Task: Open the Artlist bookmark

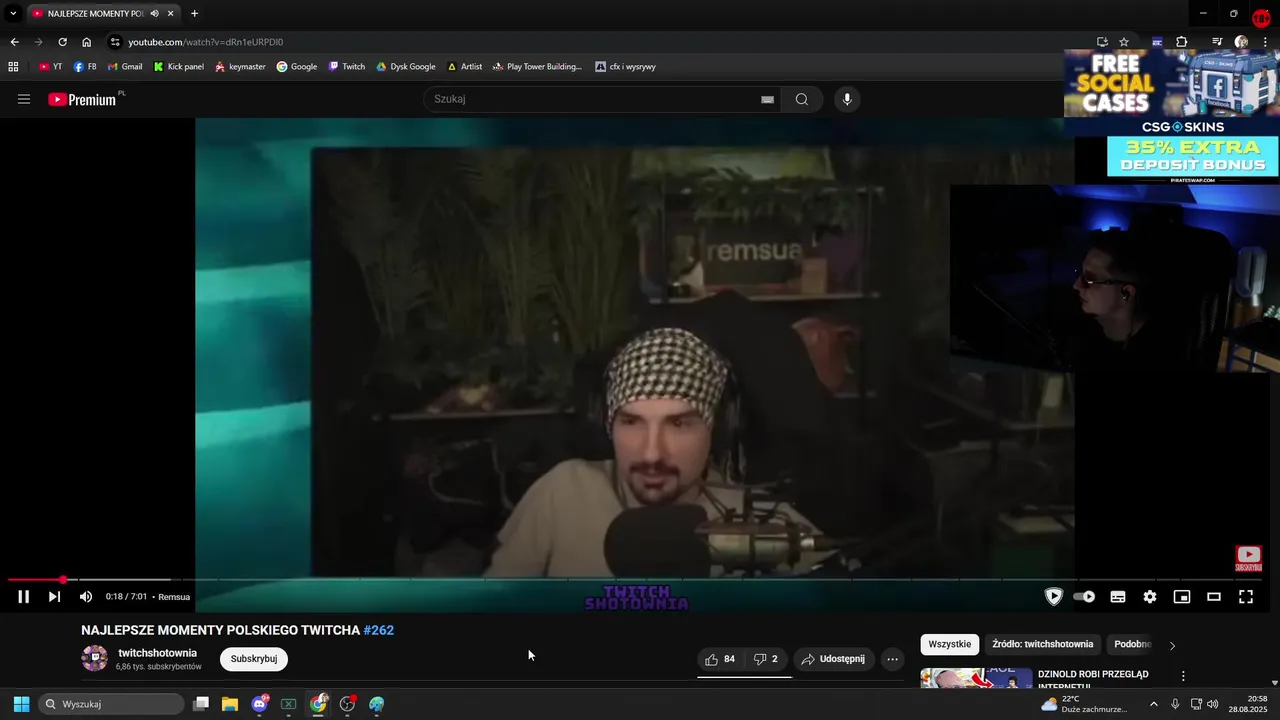Action: [464, 67]
